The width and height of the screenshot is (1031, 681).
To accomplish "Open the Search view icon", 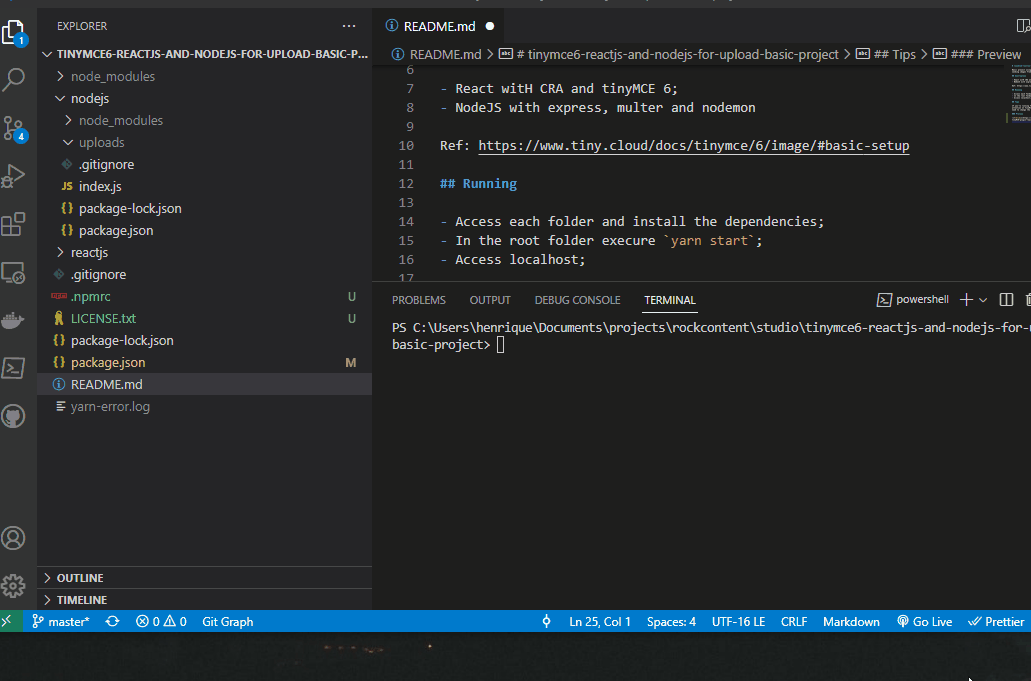I will tap(13, 80).
